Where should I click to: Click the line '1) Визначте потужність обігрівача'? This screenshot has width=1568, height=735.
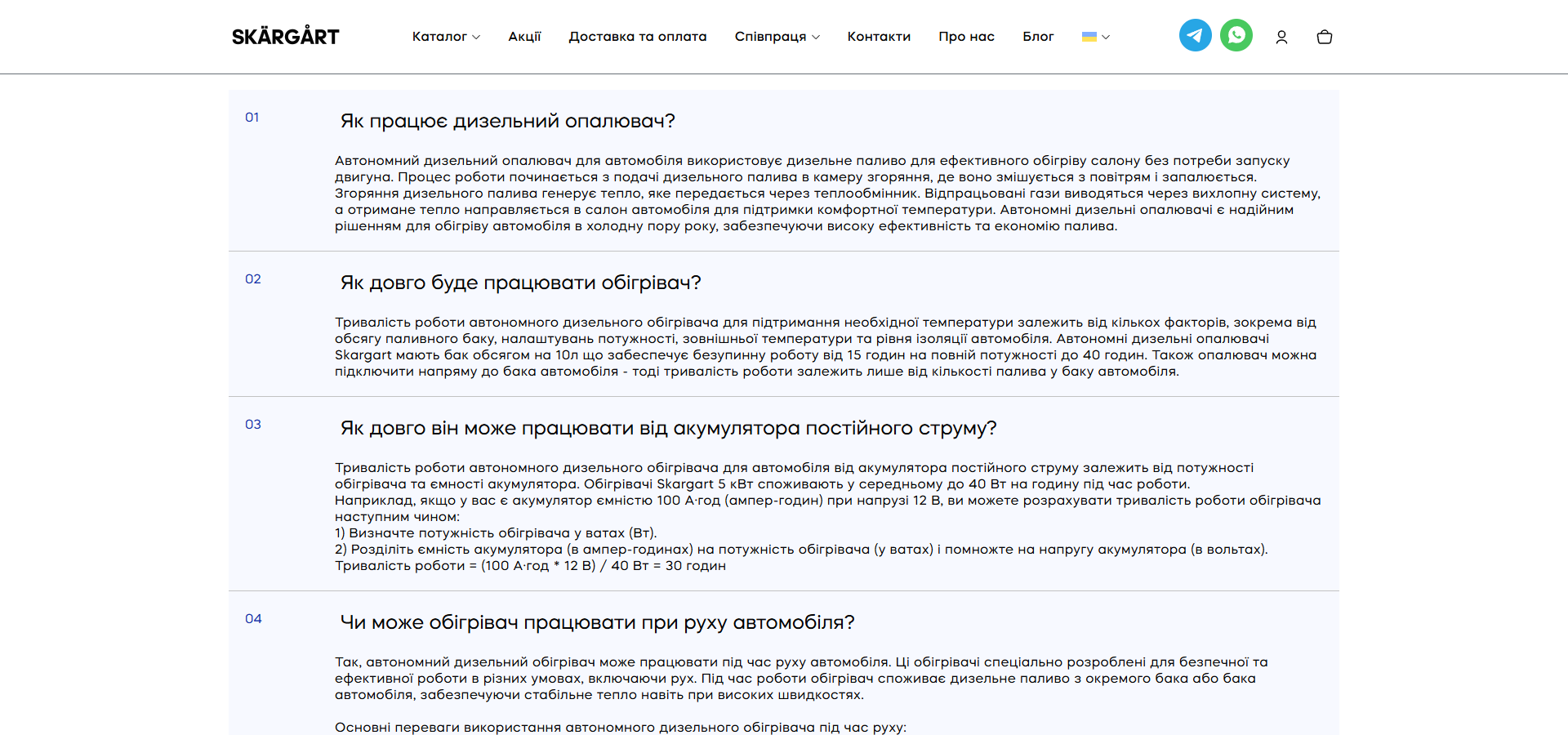click(x=496, y=533)
